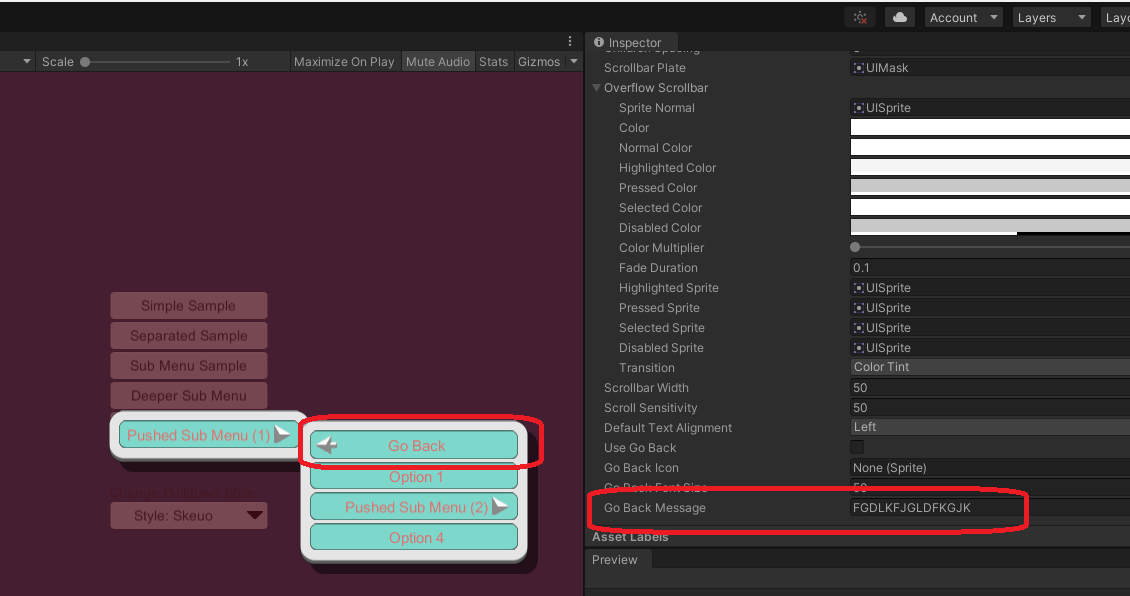Choose Option 4 in the submenu

pyautogui.click(x=414, y=538)
